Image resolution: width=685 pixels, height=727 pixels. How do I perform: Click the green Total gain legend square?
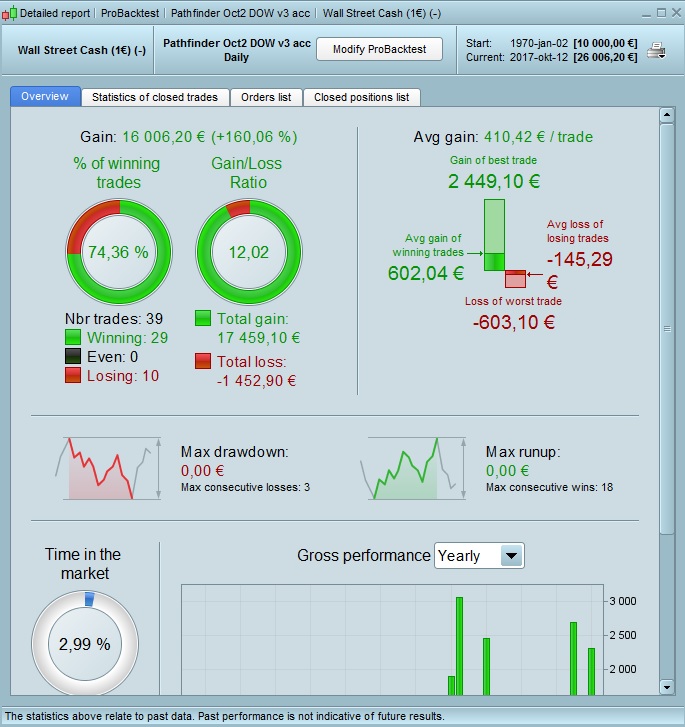tap(203, 319)
